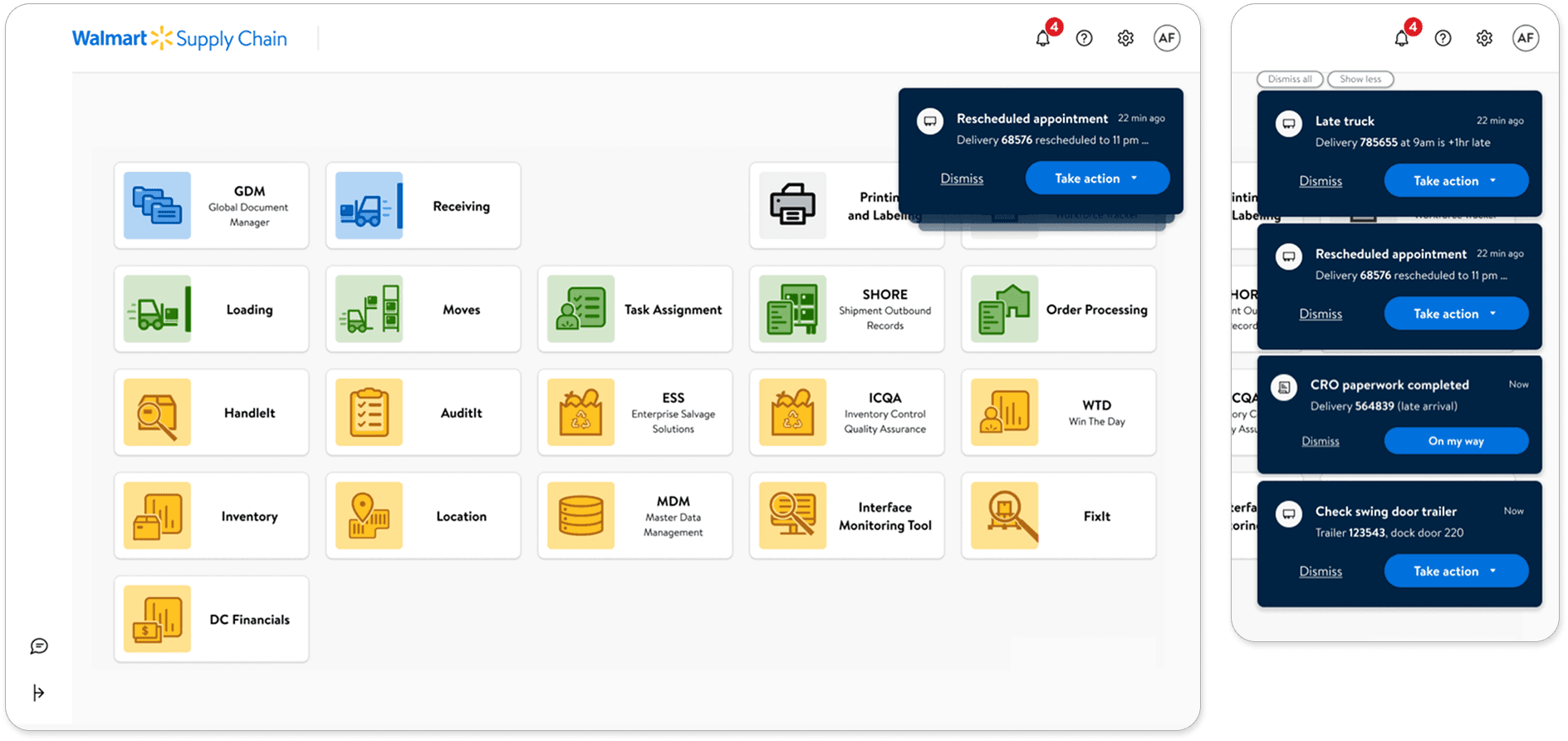This screenshot has width=1568, height=741.
Task: Click the Task Assignment tile label
Action: [673, 310]
